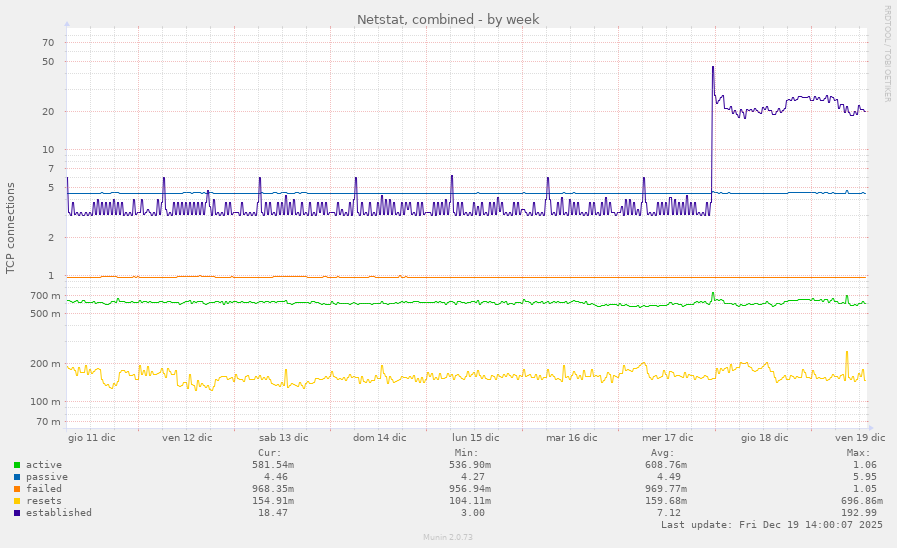The width and height of the screenshot is (897, 548).
Task: Select the 'resets' legend label
Action: [43, 501]
